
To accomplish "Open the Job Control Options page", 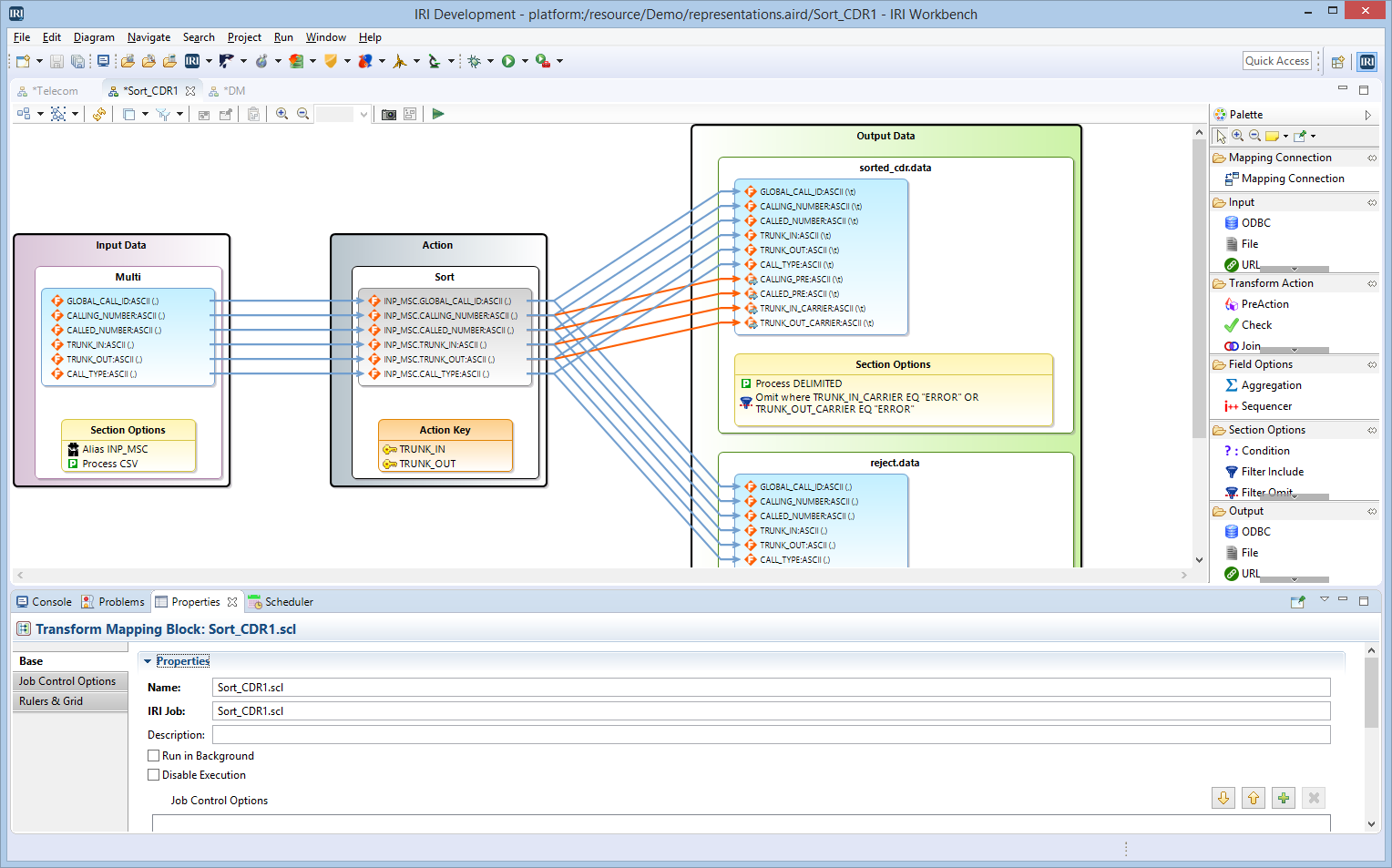I will click(x=67, y=681).
